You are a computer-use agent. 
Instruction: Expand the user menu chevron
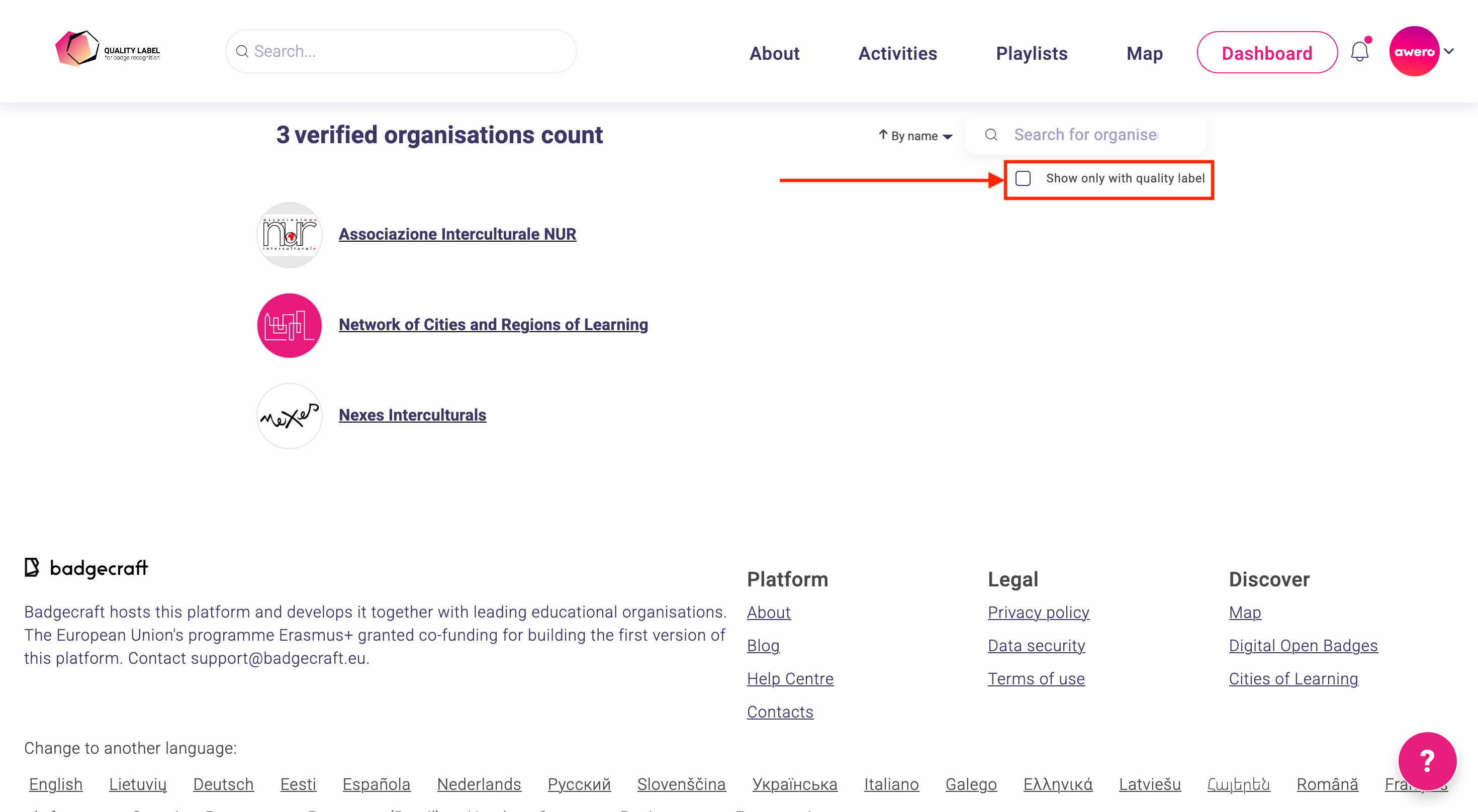(x=1449, y=52)
